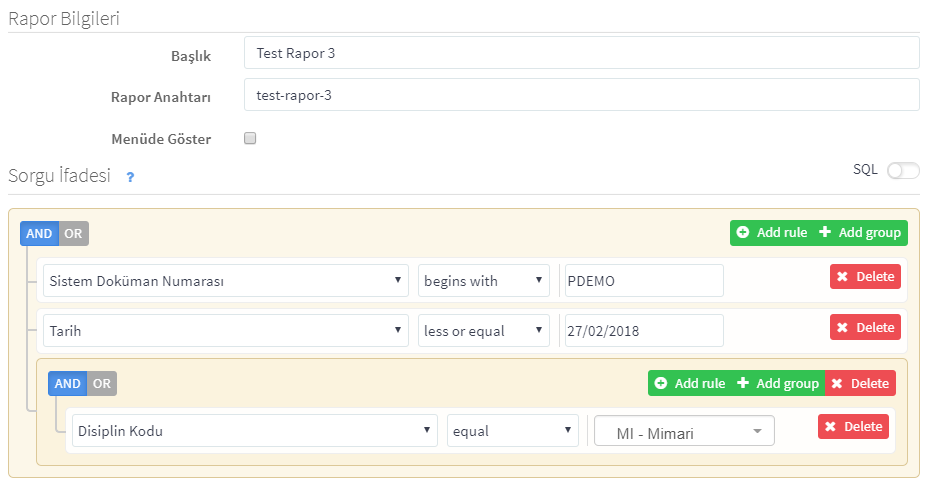Open the Sistem Doküman Numarası field dropdown
The width and height of the screenshot is (929, 486).
coord(226,281)
